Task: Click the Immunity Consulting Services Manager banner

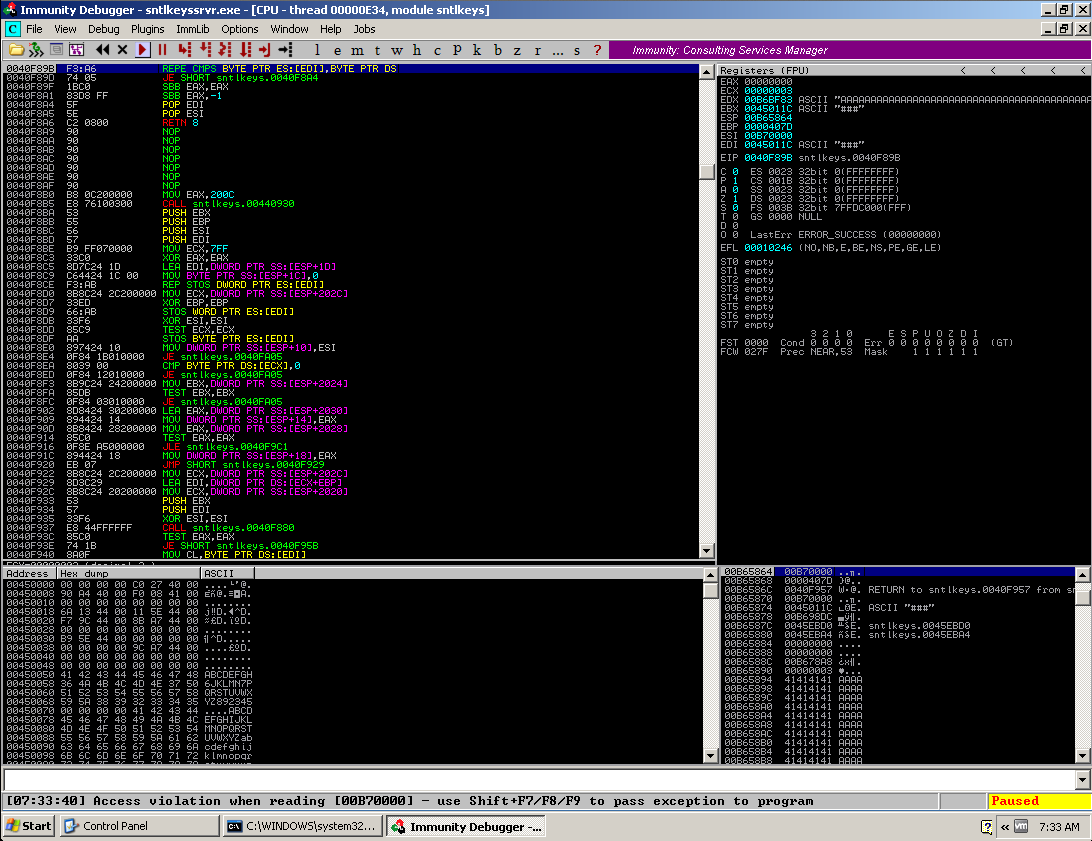Action: coord(850,50)
